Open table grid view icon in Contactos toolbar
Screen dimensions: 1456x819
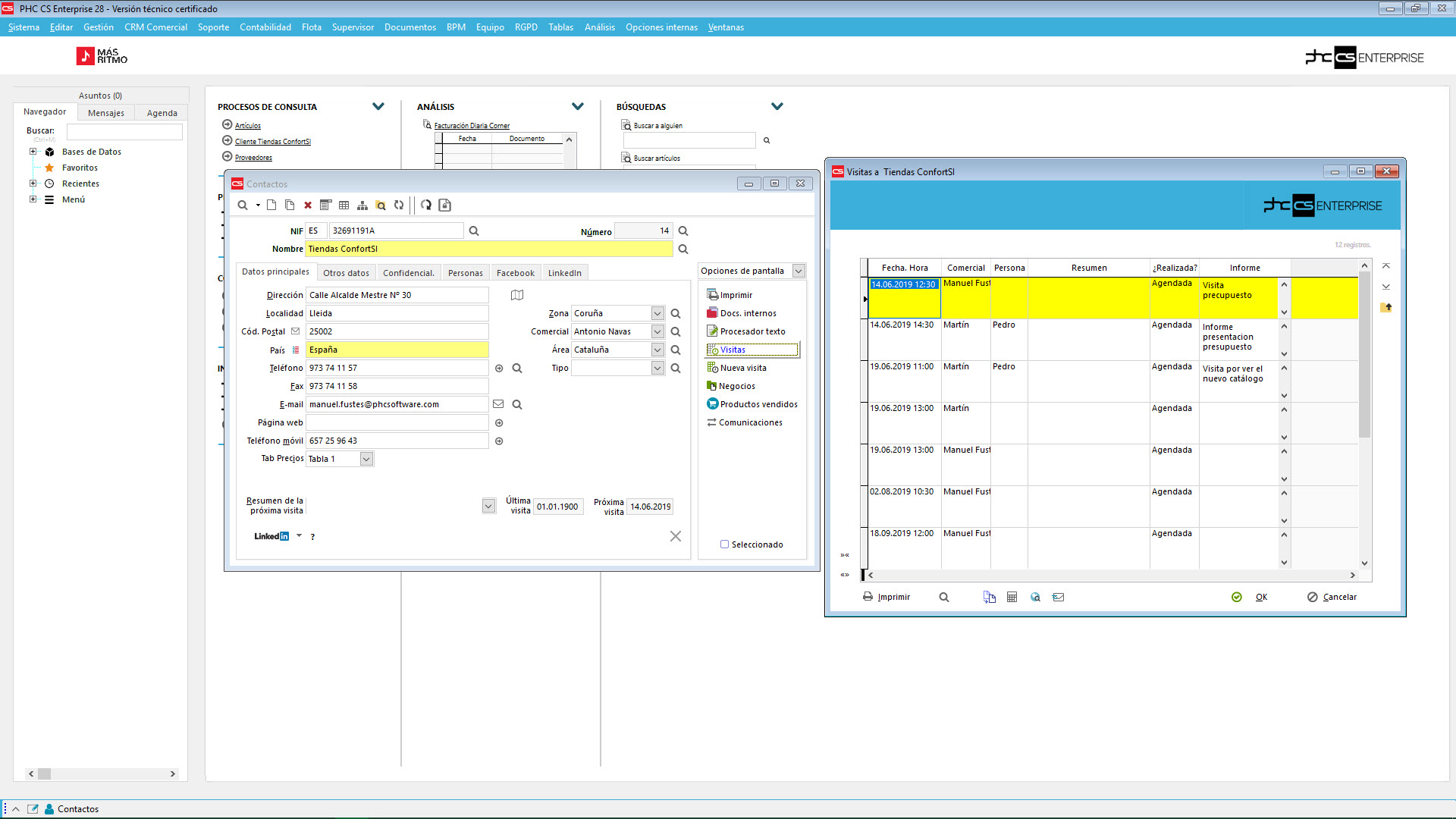click(x=344, y=206)
